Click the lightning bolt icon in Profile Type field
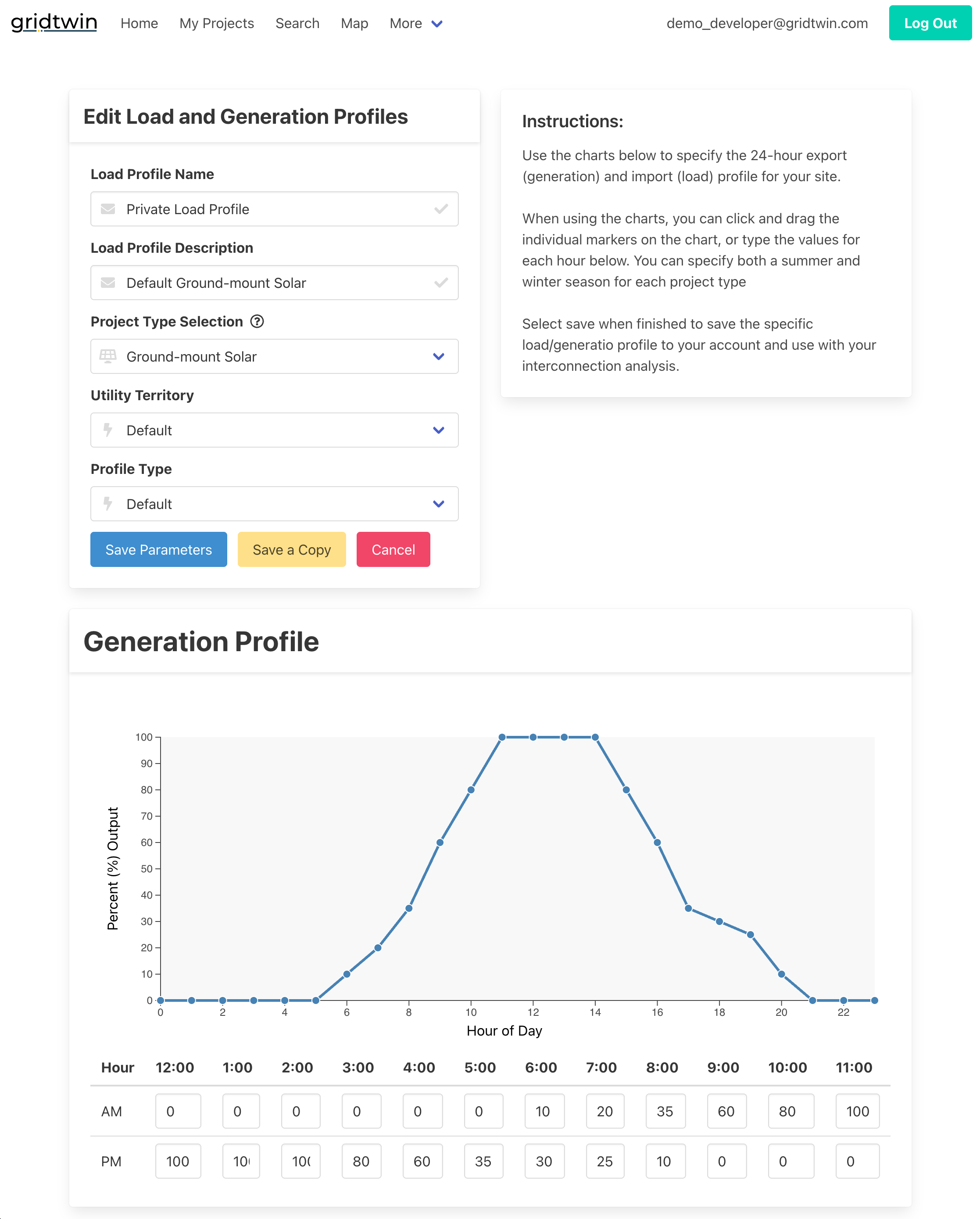Screen dimensions: 980x1219 click(x=108, y=504)
